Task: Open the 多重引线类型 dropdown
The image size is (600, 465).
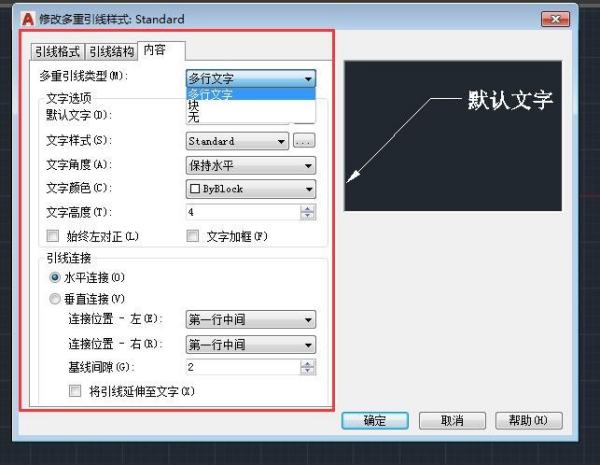Action: pos(251,78)
